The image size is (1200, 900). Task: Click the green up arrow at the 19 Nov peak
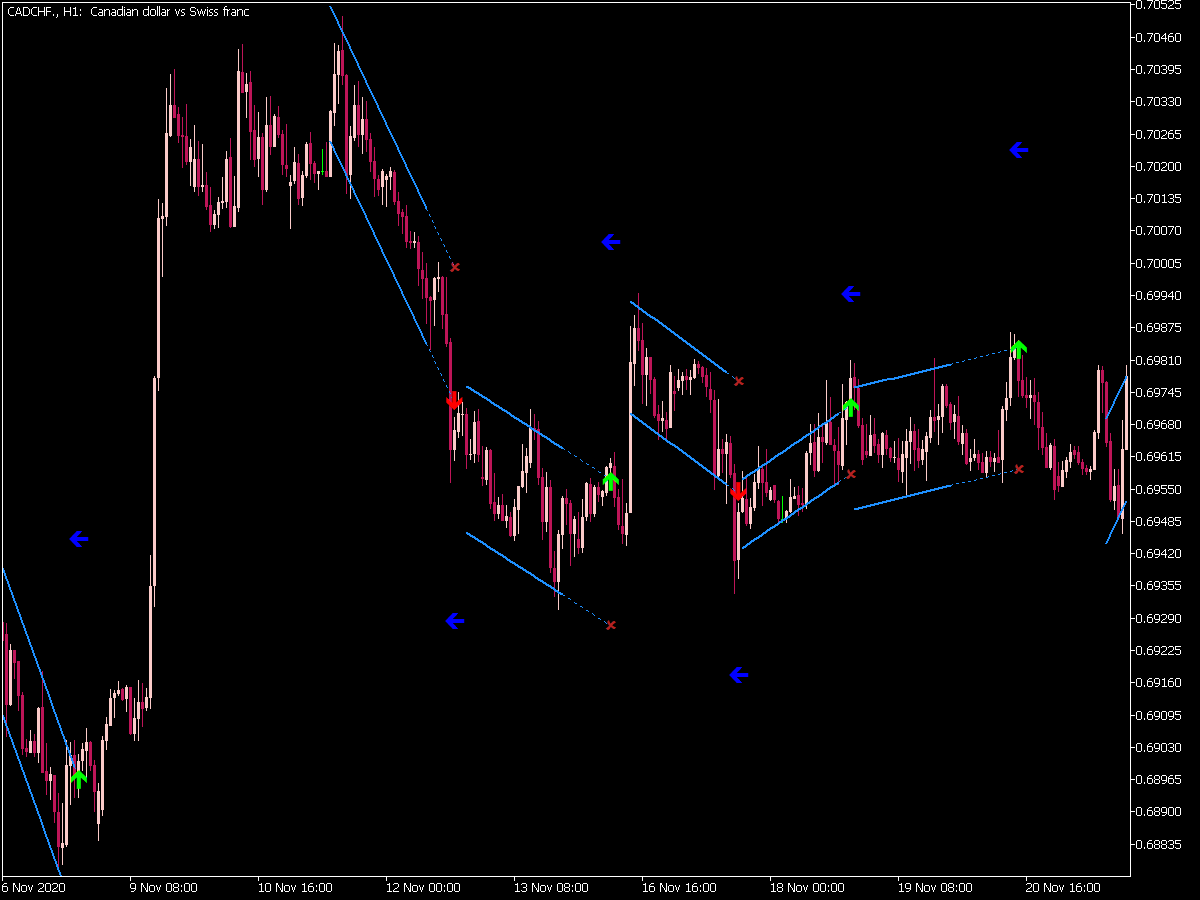click(1018, 348)
